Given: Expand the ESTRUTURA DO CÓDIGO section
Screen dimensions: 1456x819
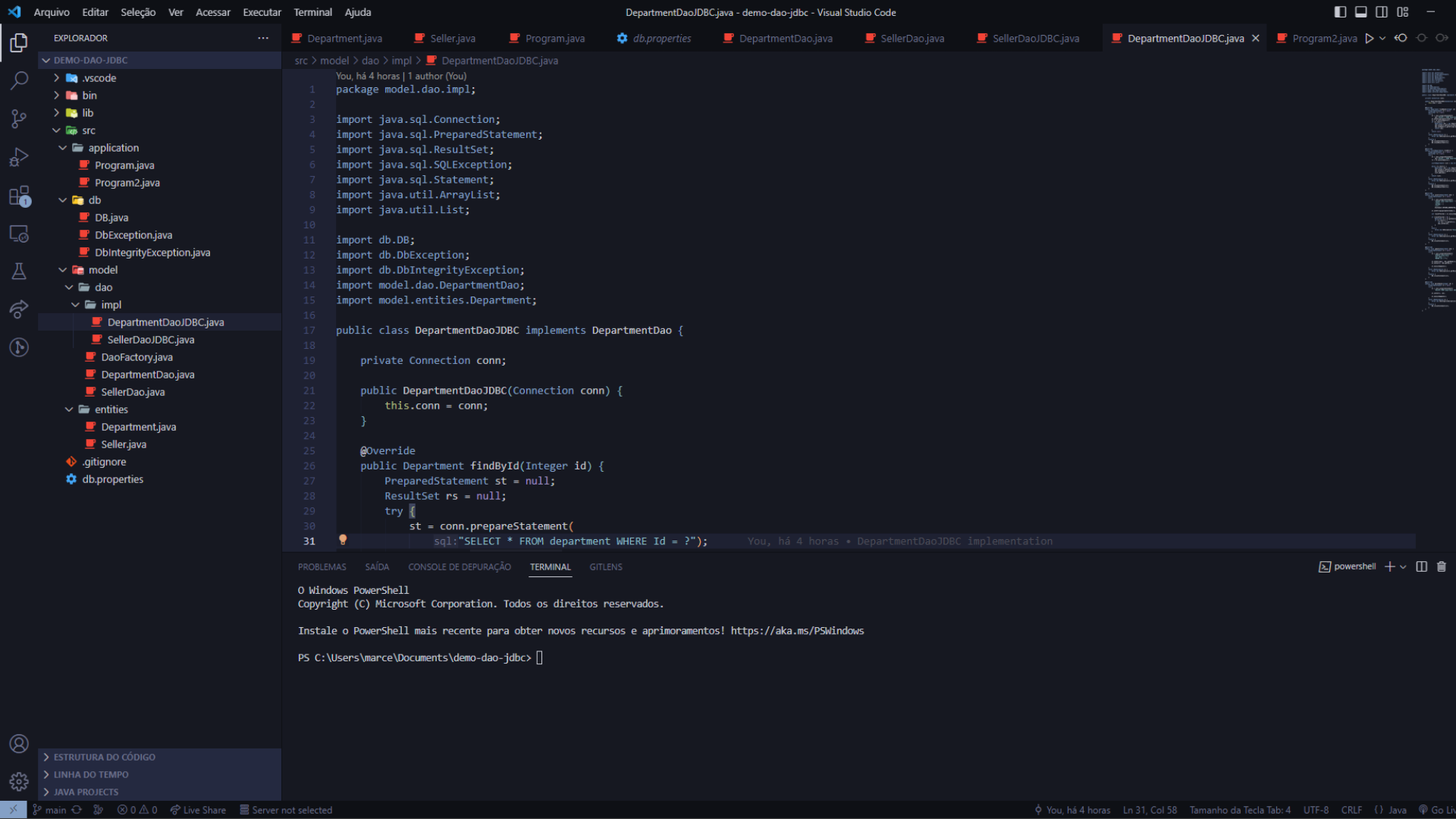Looking at the screenshot, I should [x=105, y=757].
